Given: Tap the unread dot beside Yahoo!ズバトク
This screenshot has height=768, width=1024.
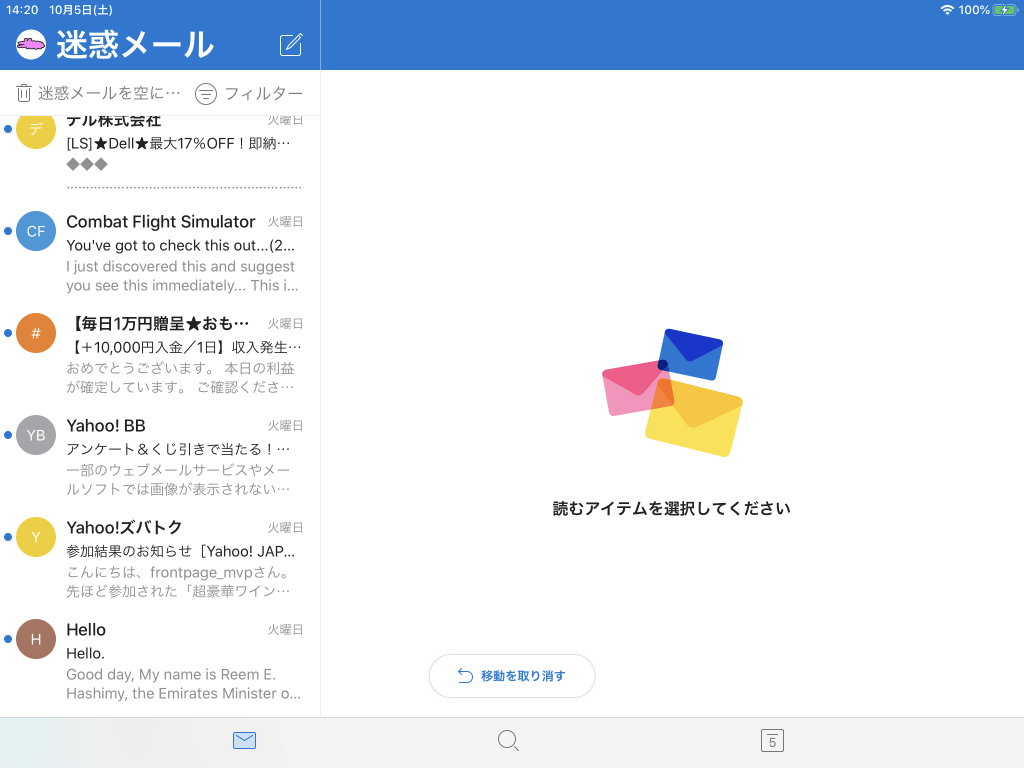Looking at the screenshot, I should pos(8,537).
